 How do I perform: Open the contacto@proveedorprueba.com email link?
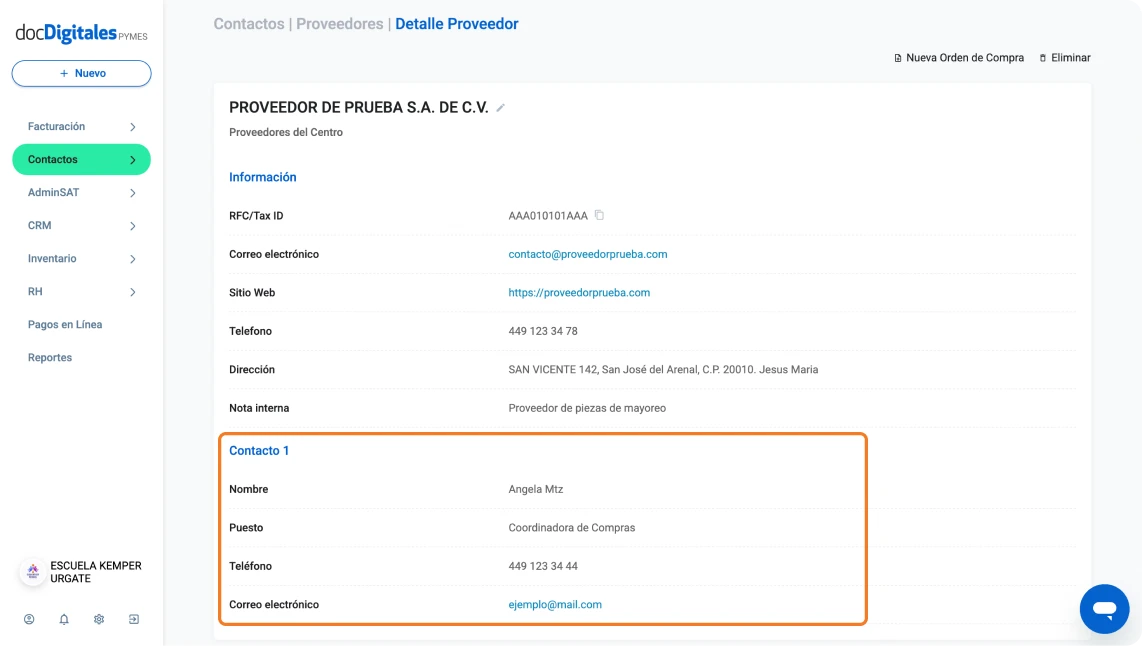pyautogui.click(x=588, y=254)
